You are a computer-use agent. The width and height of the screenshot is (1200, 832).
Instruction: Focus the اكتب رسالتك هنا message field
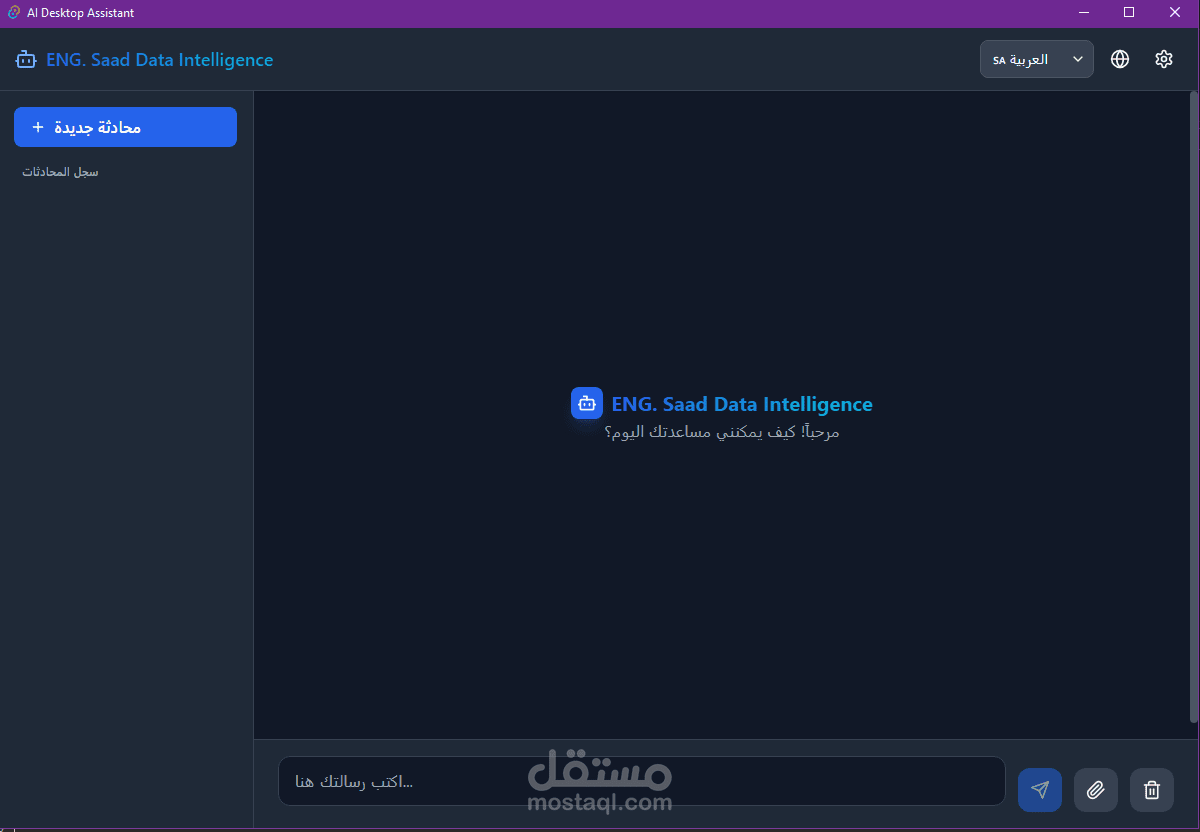(641, 781)
